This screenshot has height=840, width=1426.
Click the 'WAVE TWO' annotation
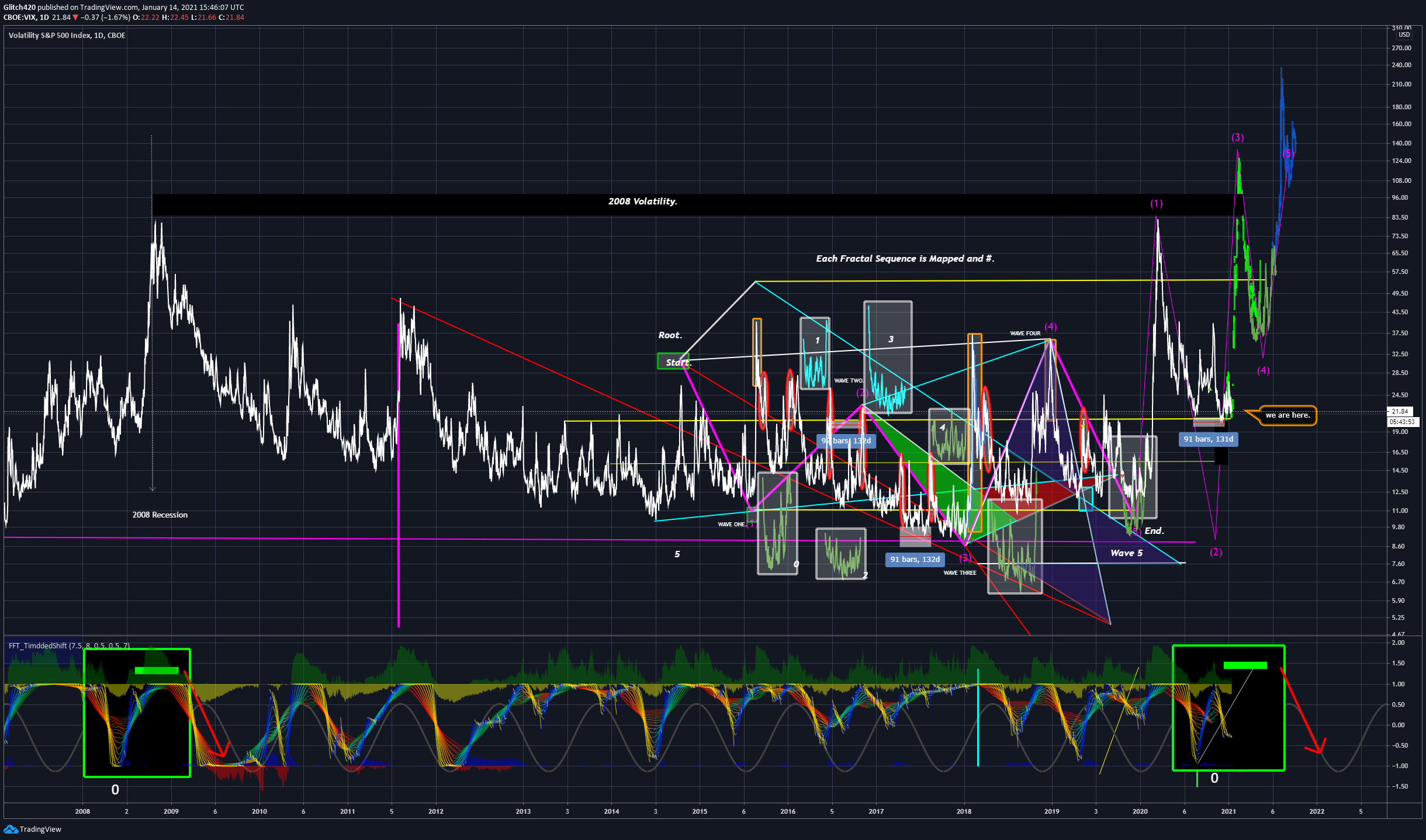tap(849, 381)
